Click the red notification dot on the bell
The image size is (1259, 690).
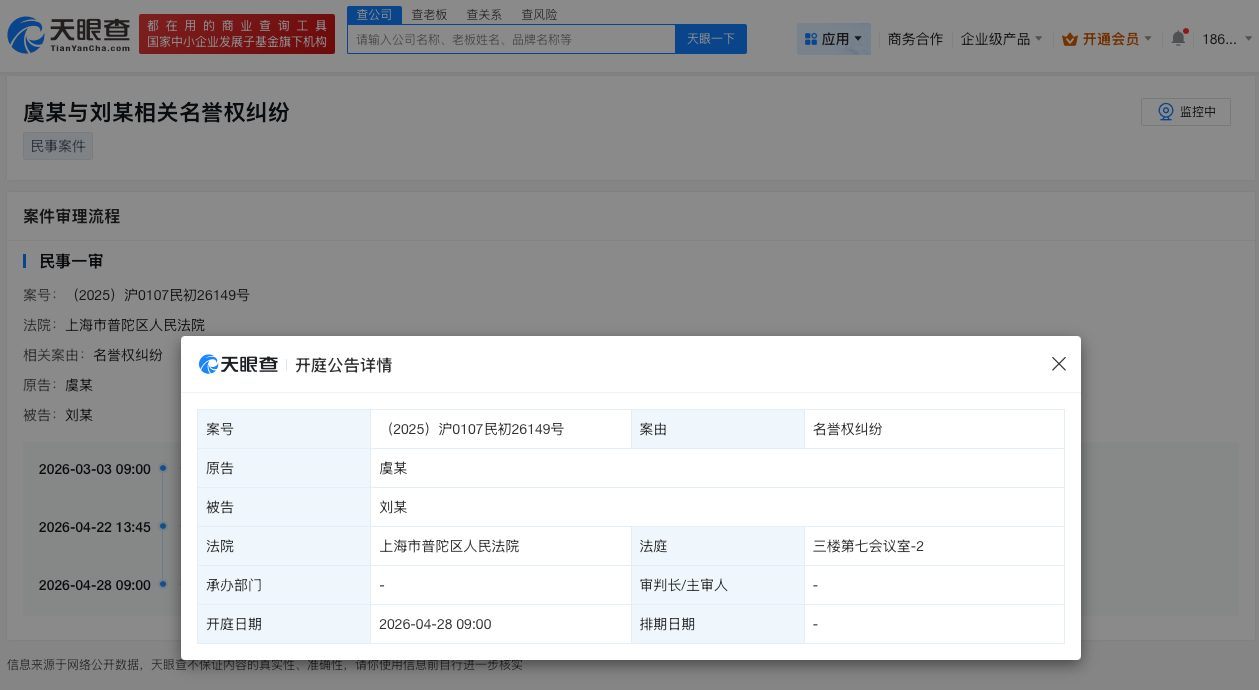click(x=1185, y=29)
